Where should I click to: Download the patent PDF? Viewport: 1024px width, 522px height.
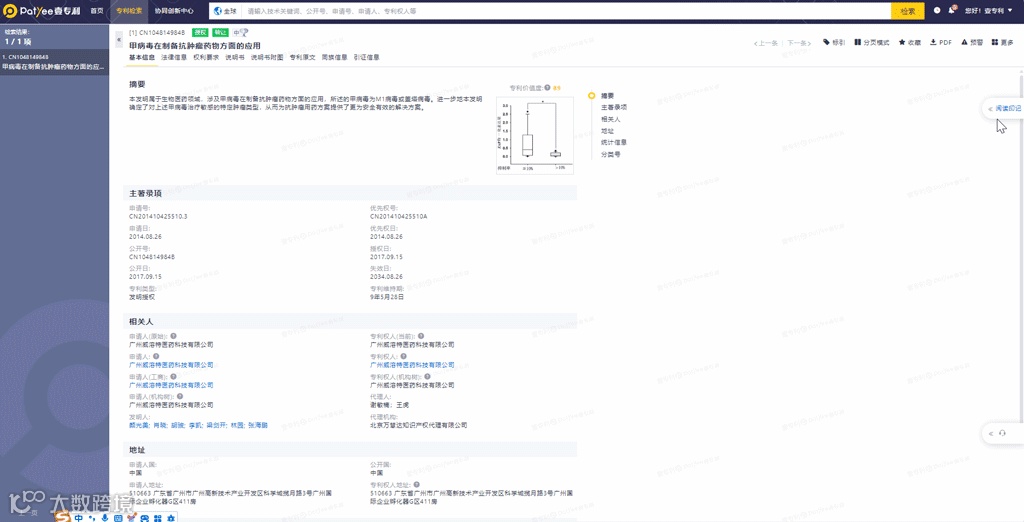point(941,42)
